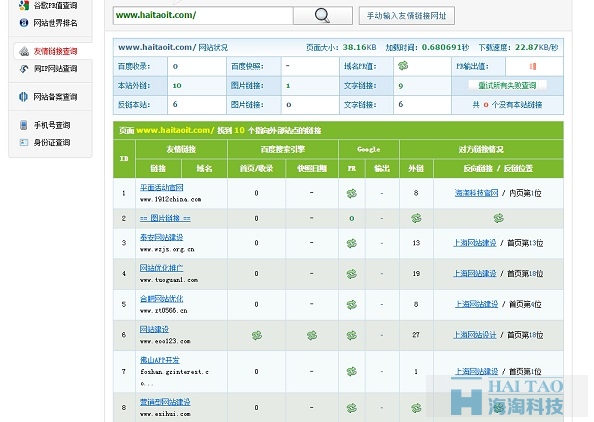The height and width of the screenshot is (422, 594).
Task: Open the 上海网站设计 backlink in row 6
Action: click(x=475, y=335)
